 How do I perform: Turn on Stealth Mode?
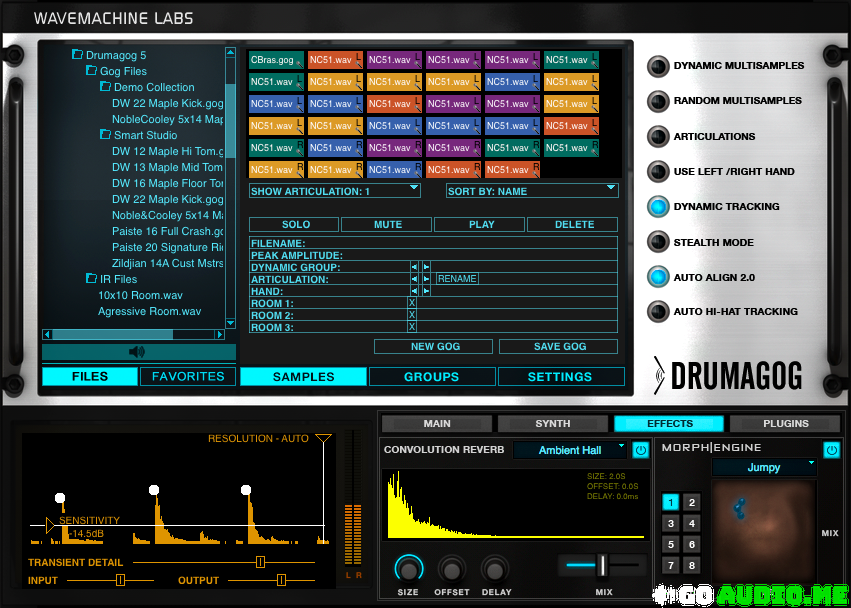click(658, 242)
